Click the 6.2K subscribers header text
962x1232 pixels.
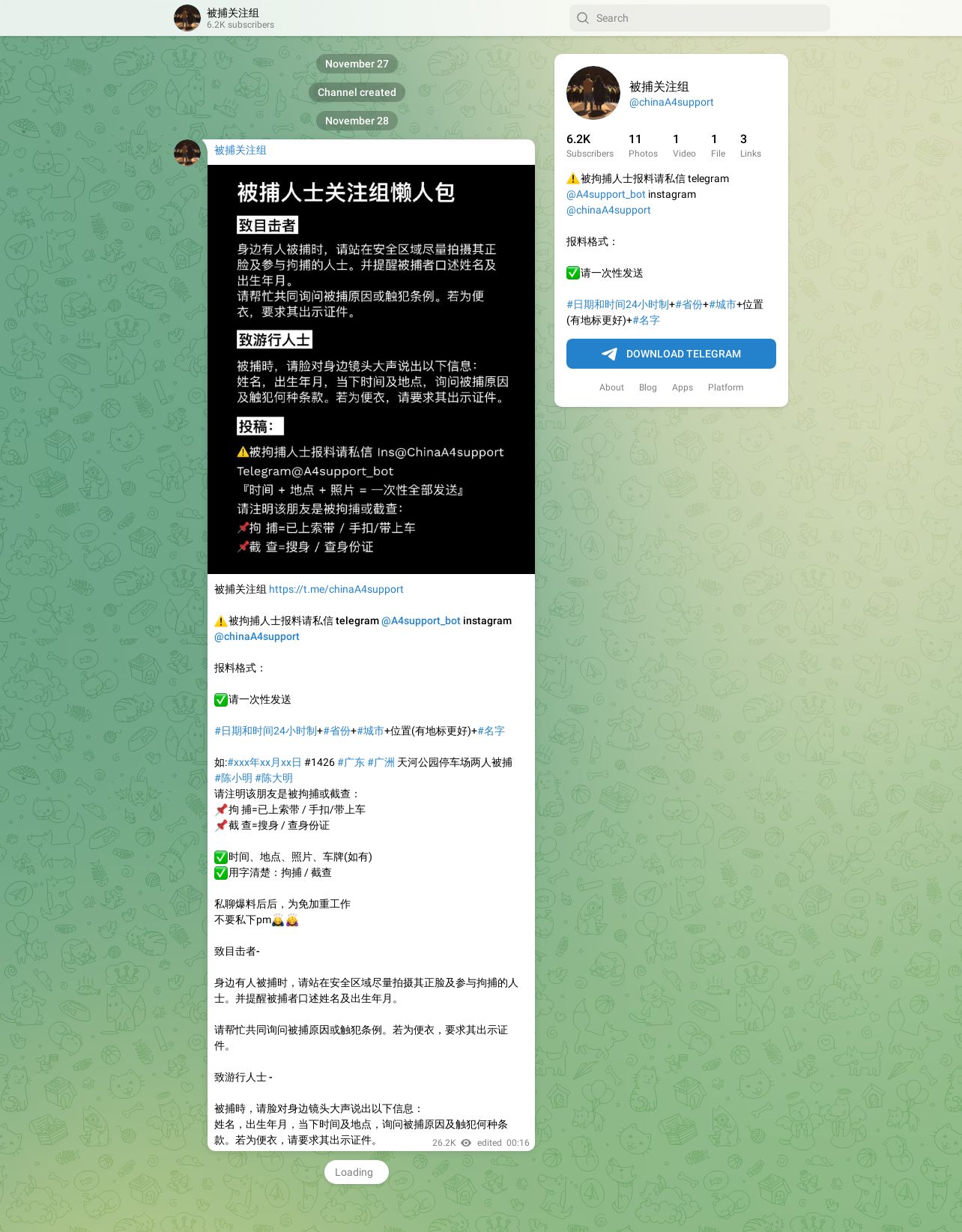coord(240,25)
